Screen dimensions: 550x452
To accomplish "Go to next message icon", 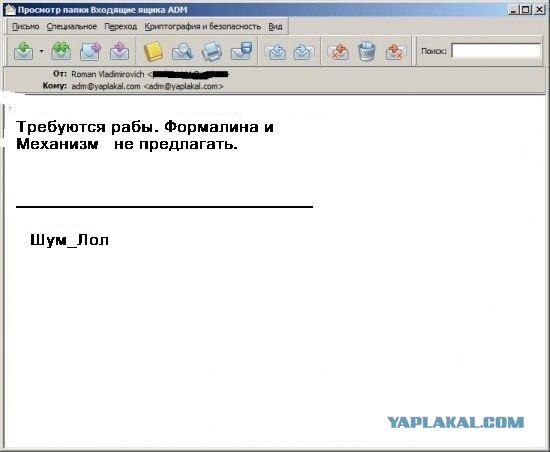I will [x=303, y=52].
